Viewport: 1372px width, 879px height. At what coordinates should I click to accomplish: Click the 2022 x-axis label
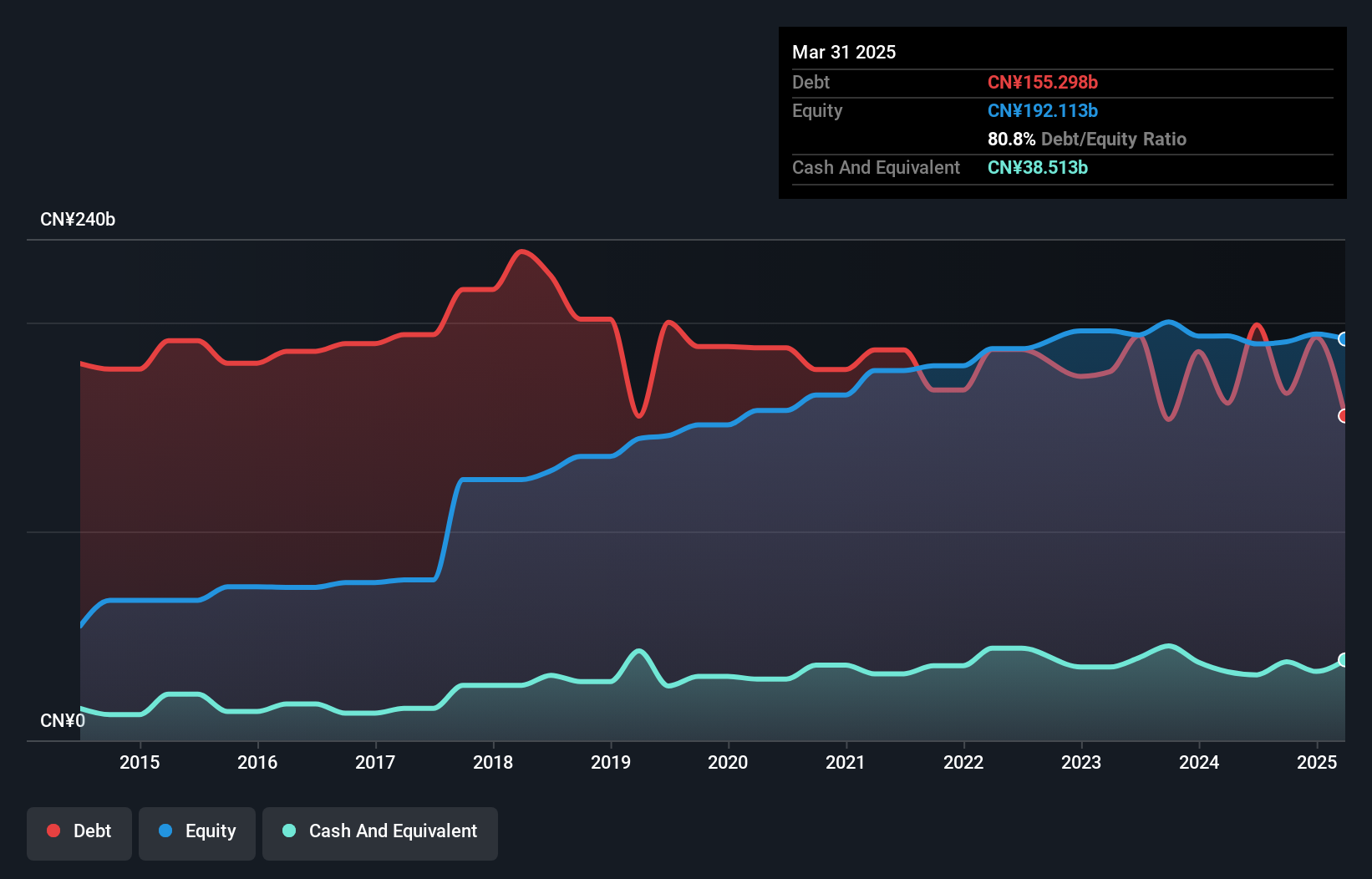[x=963, y=762]
